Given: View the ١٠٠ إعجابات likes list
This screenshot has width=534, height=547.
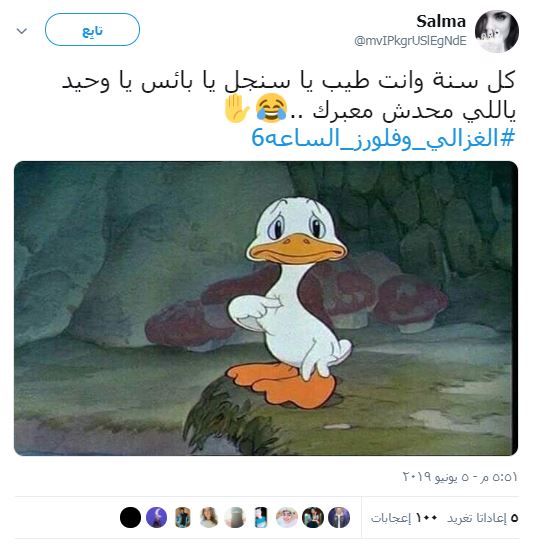Looking at the screenshot, I should click(x=404, y=518).
